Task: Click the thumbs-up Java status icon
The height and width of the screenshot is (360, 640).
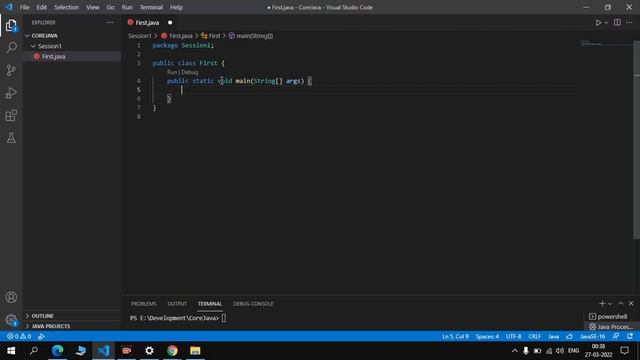Action: tap(569, 336)
